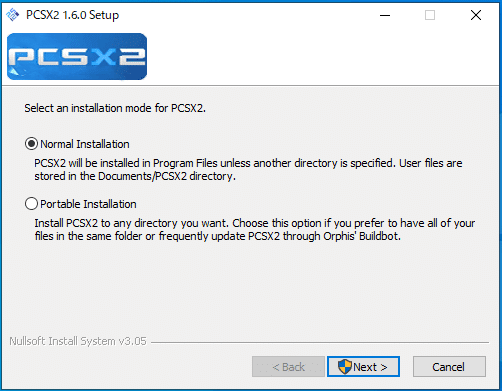
Task: Click the 'Normal Installation' label text
Action: tap(85, 144)
